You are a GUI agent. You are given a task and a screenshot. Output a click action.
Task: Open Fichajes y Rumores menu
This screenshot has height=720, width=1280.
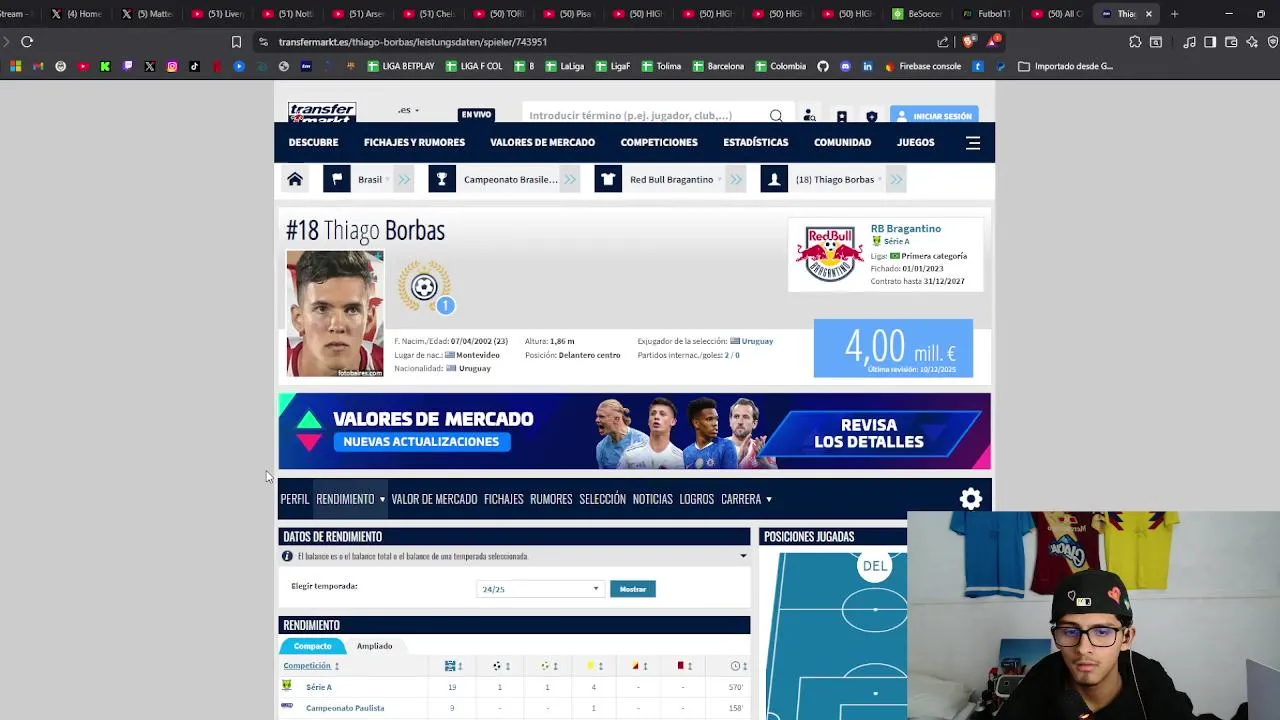[x=414, y=143]
